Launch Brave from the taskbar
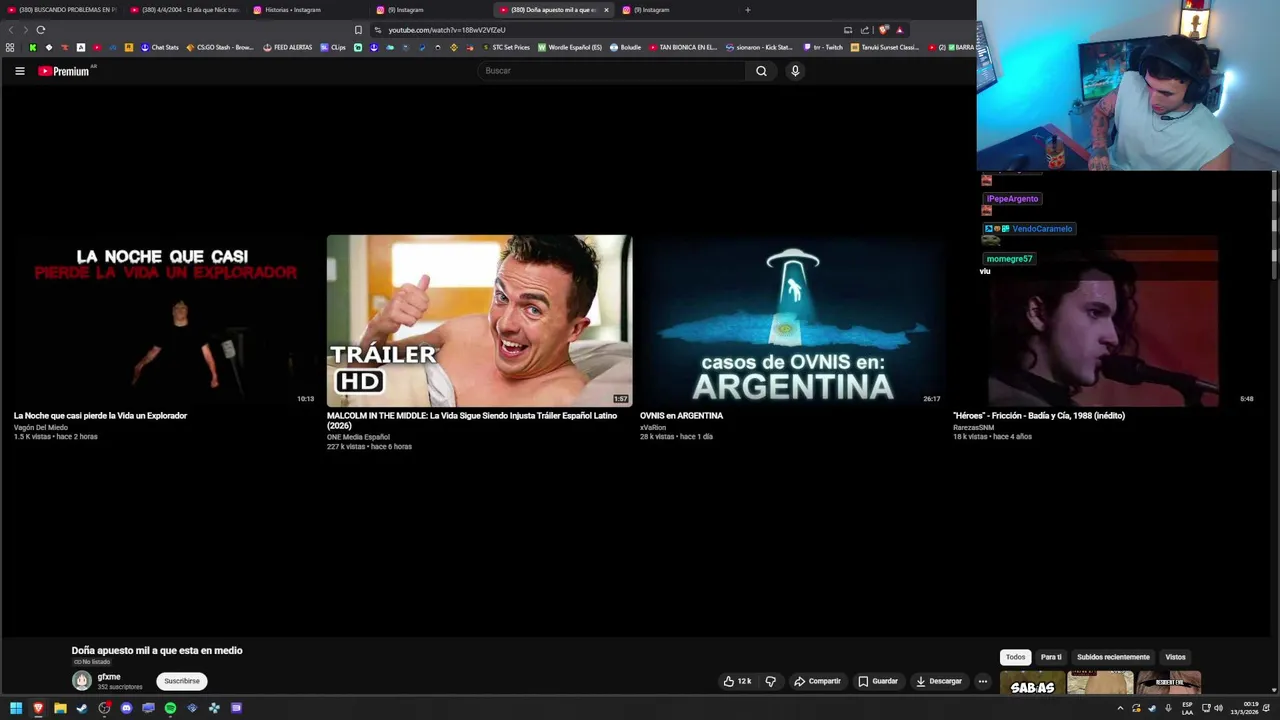 [x=38, y=708]
